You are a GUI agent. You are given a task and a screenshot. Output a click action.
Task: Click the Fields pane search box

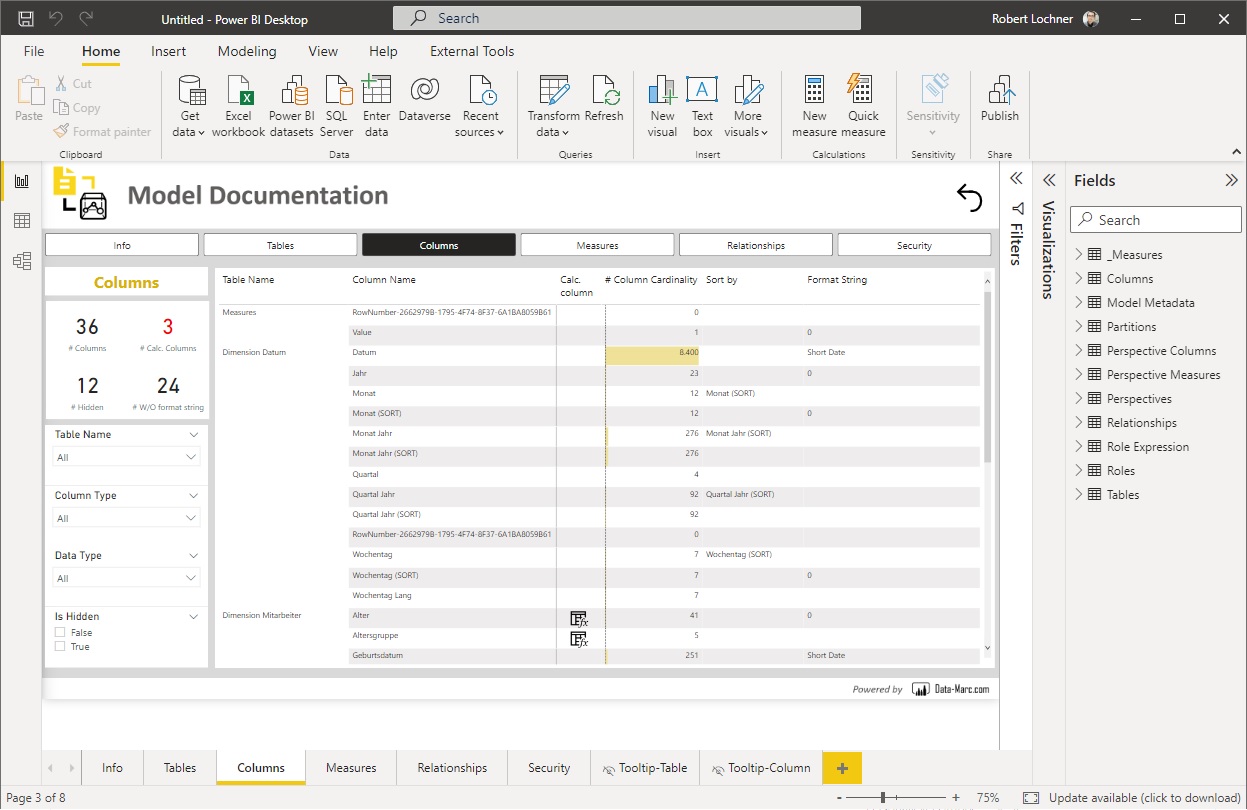tap(1155, 218)
